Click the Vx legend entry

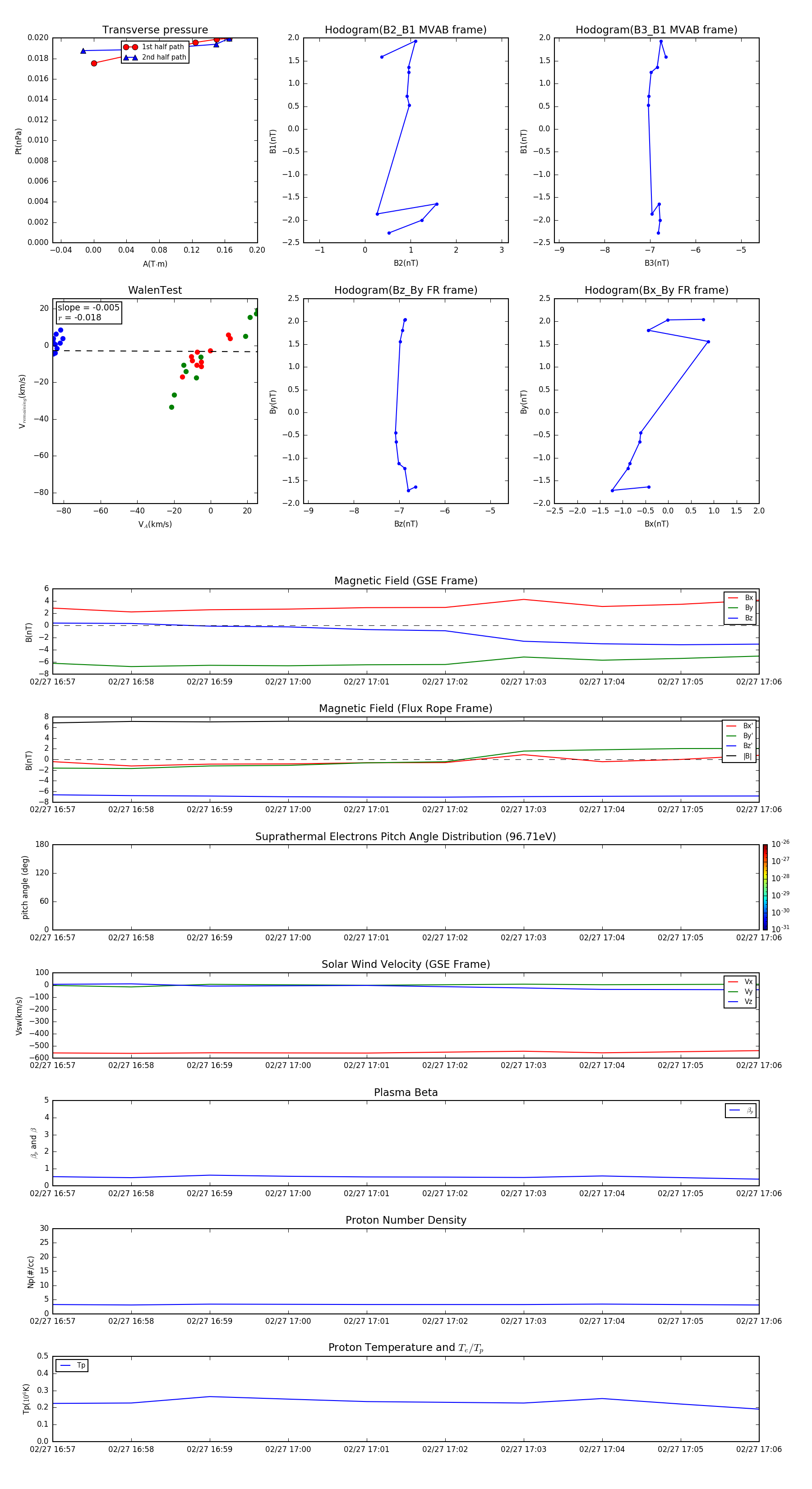(740, 981)
